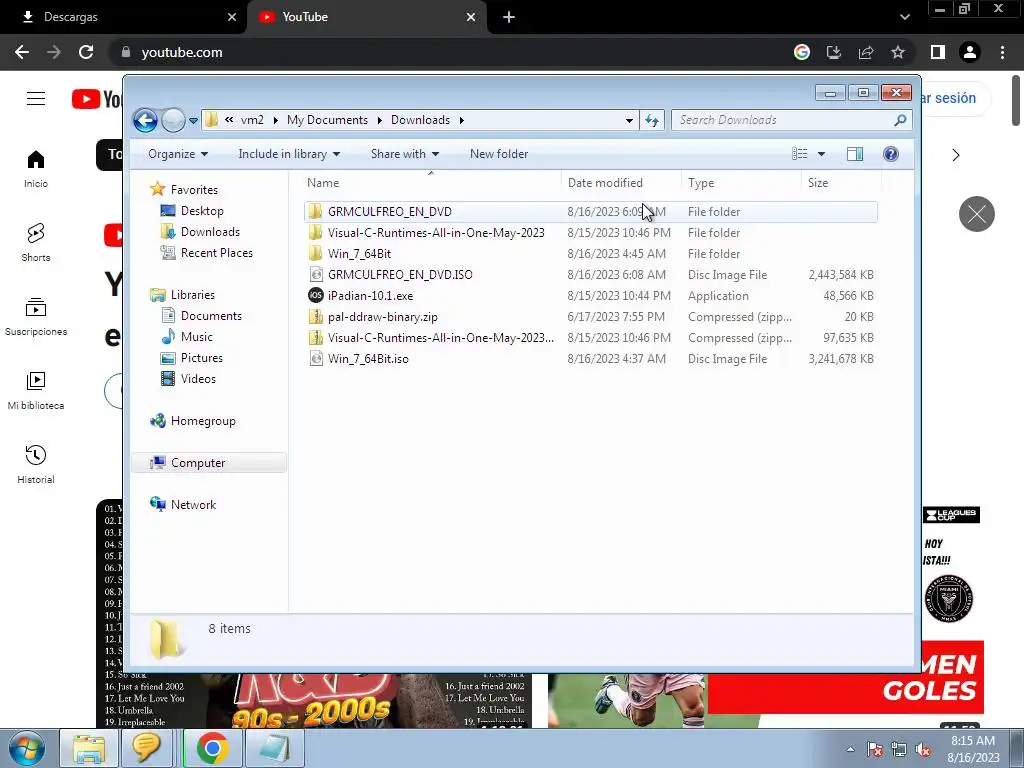This screenshot has height=768, width=1024.
Task: Click the Search Downloads field
Action: pos(791,120)
